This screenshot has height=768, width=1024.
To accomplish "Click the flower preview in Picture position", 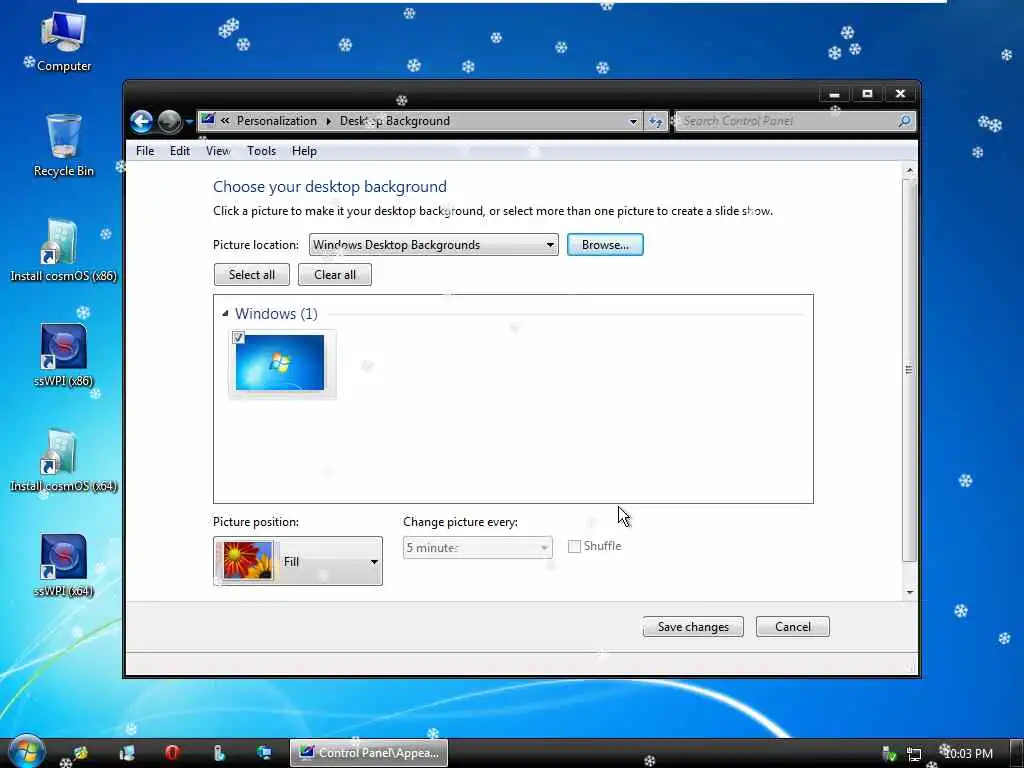I will click(248, 561).
